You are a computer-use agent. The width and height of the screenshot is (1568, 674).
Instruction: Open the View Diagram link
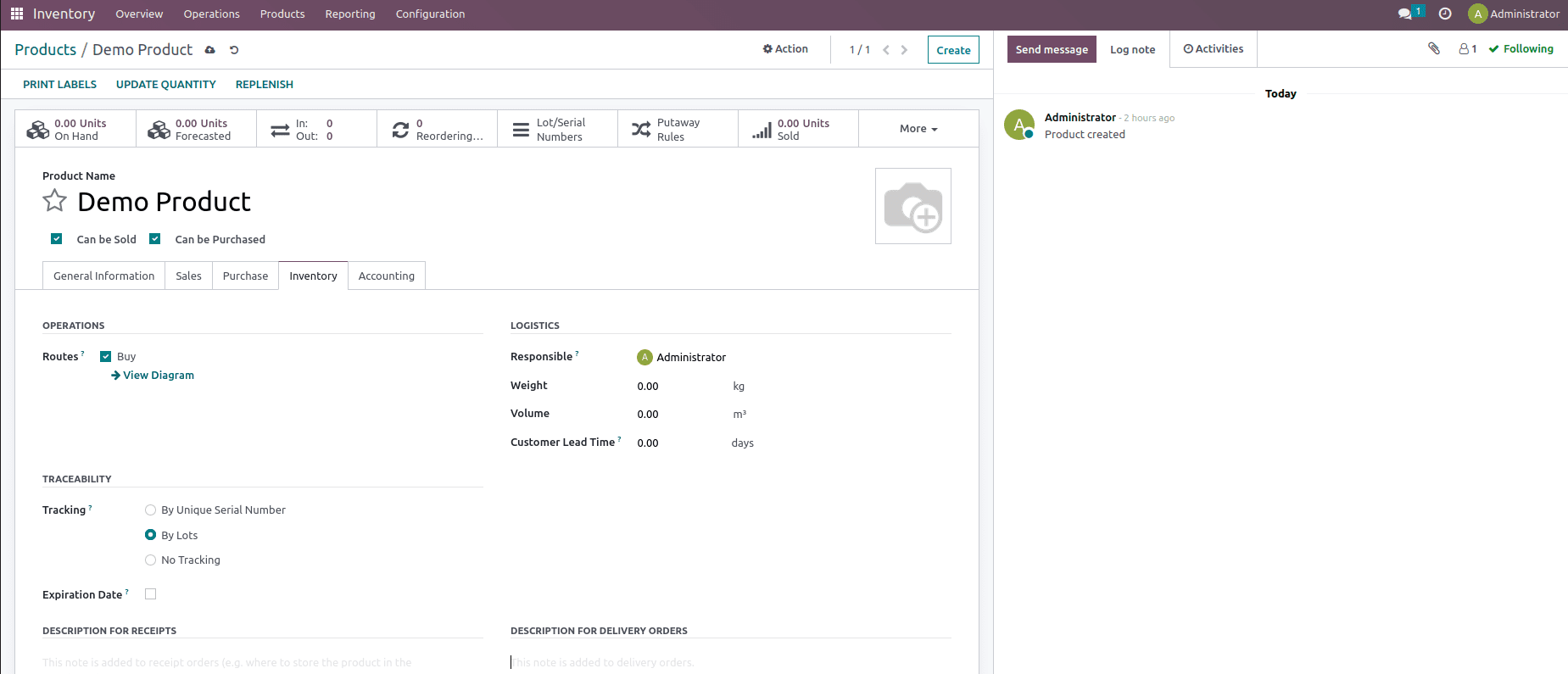pyautogui.click(x=153, y=376)
